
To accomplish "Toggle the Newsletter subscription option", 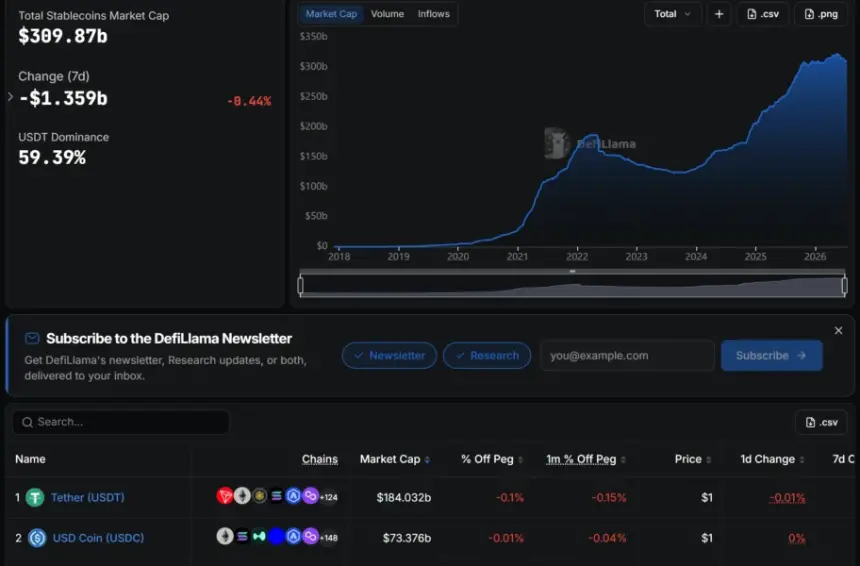I will coord(389,355).
